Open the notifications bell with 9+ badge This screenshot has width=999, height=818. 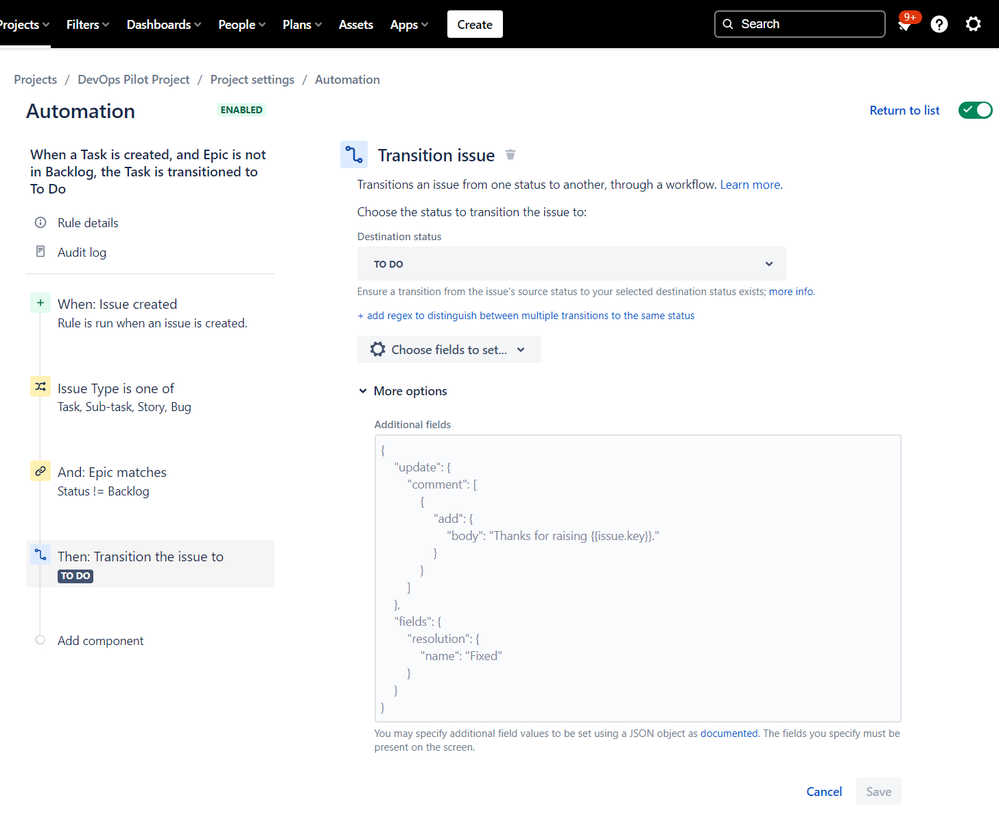click(905, 24)
